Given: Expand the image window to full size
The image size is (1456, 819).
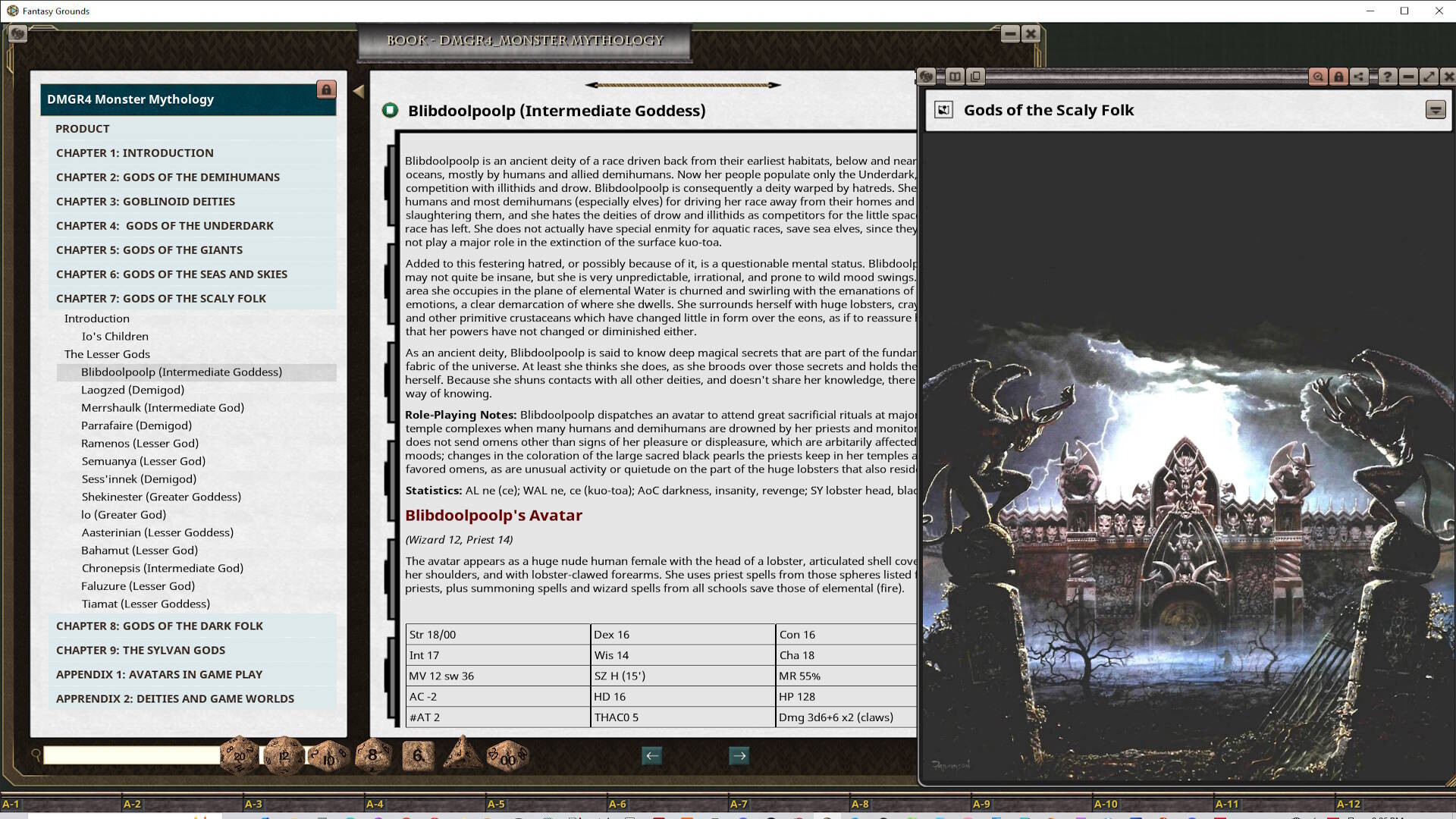Looking at the screenshot, I should [x=1429, y=77].
